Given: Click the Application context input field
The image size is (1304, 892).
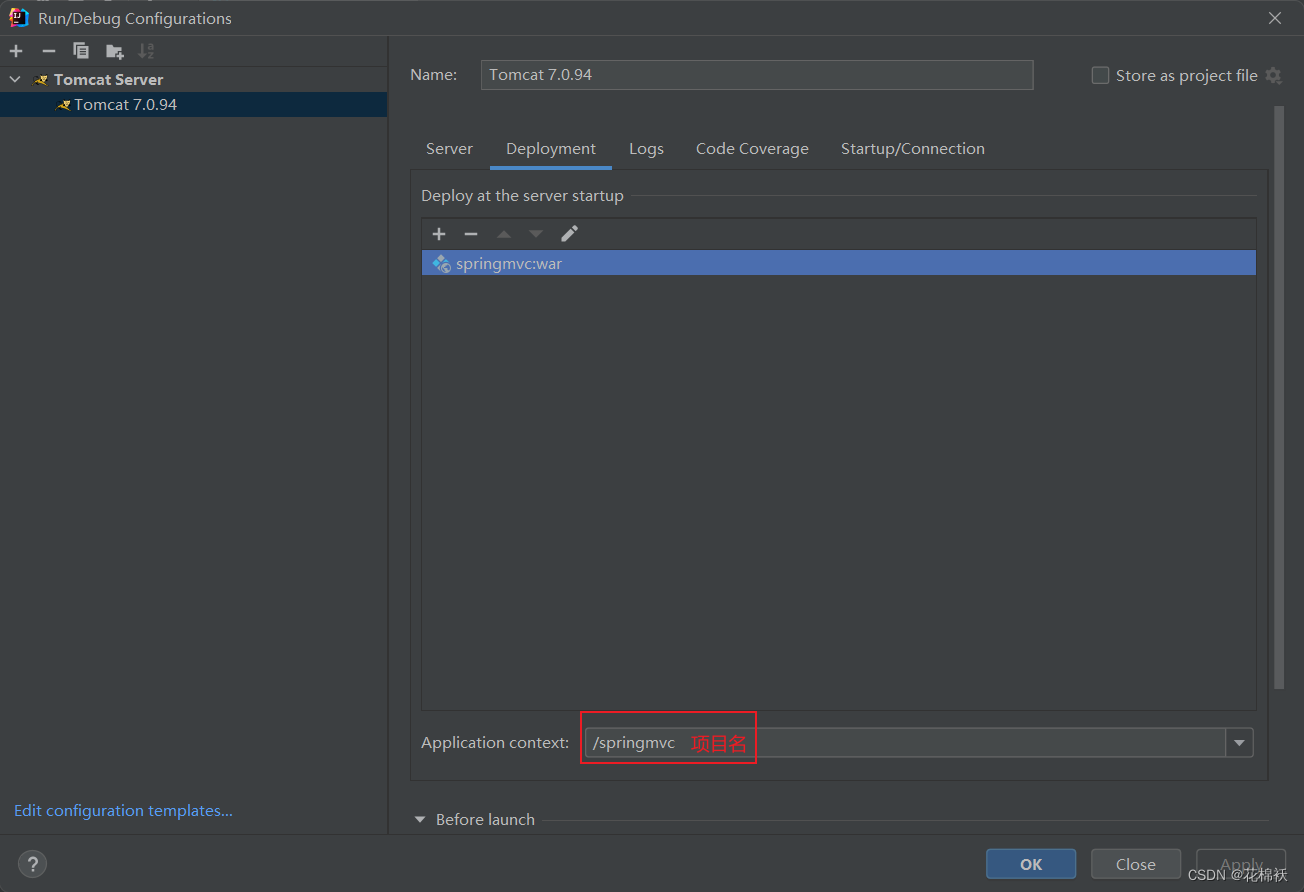Looking at the screenshot, I should coord(905,743).
